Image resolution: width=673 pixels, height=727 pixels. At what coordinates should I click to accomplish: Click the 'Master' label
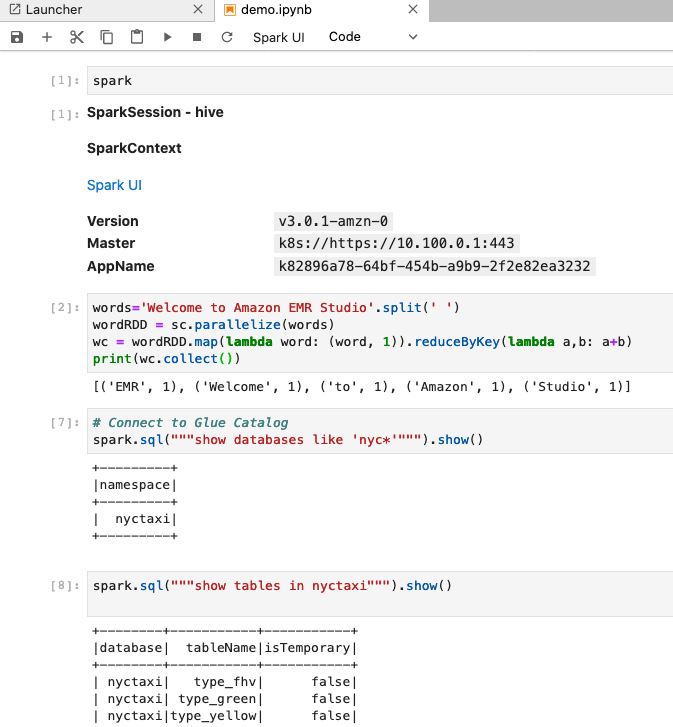tap(111, 243)
